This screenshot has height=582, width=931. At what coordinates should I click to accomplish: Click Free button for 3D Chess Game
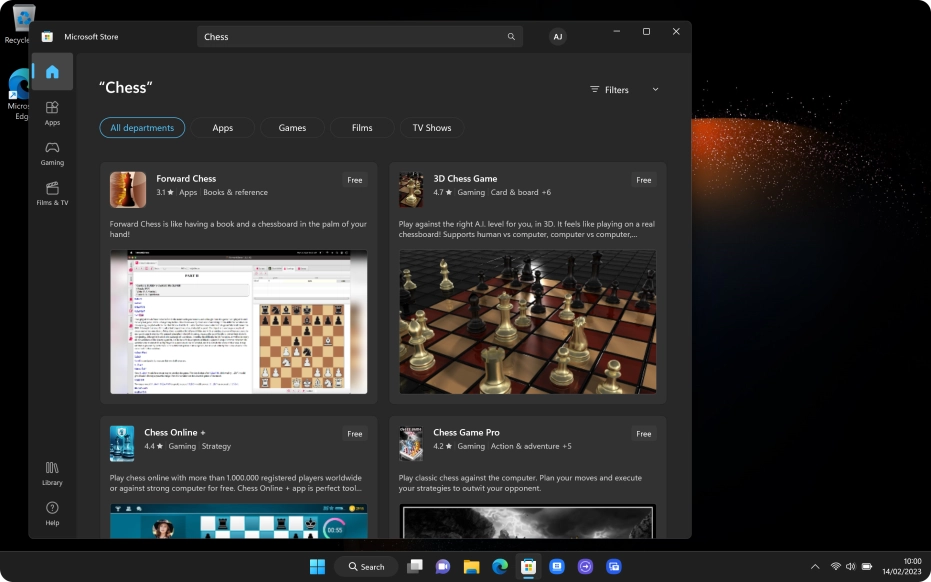point(644,180)
